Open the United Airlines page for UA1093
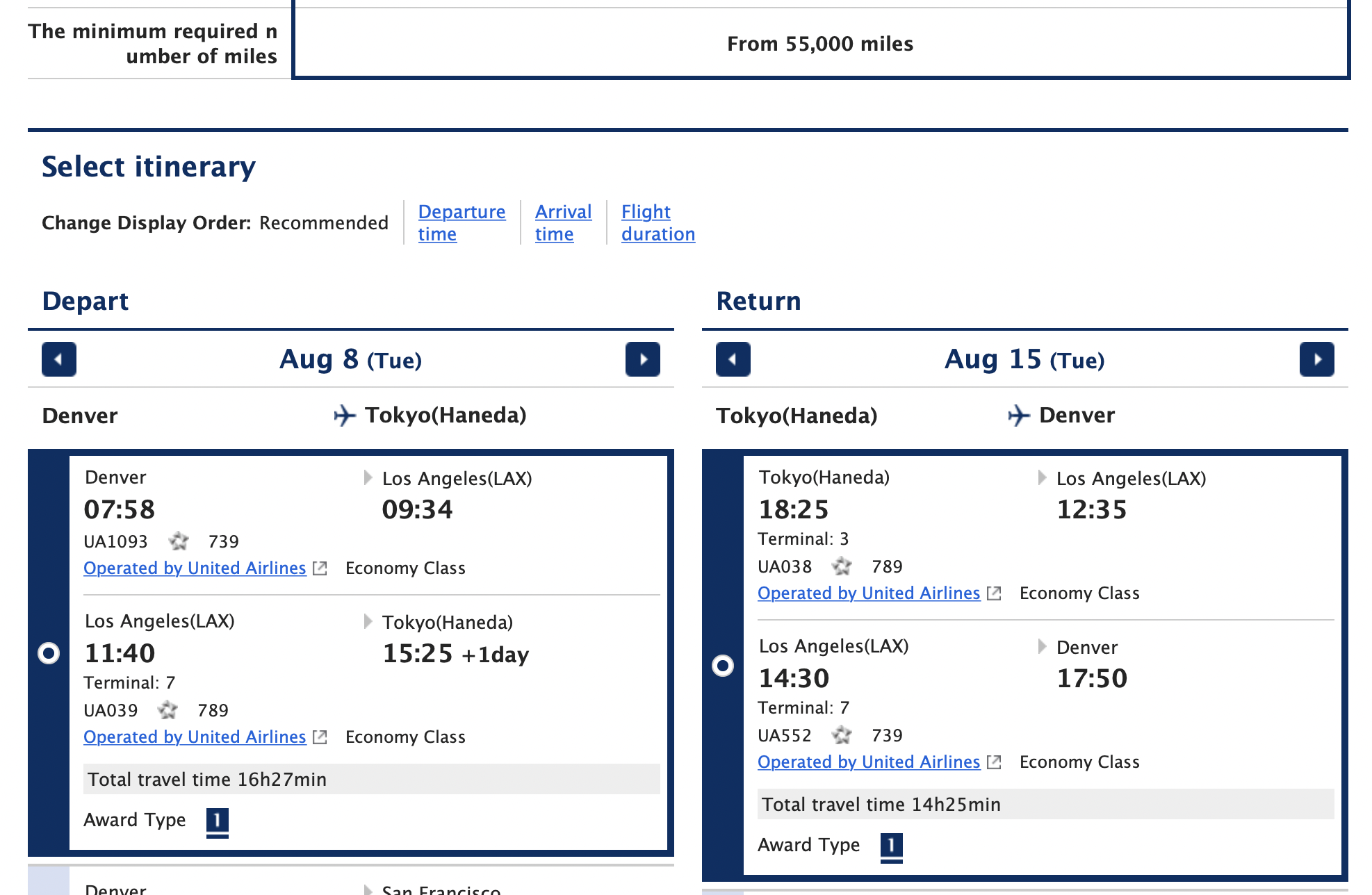1372x895 pixels. coord(194,568)
